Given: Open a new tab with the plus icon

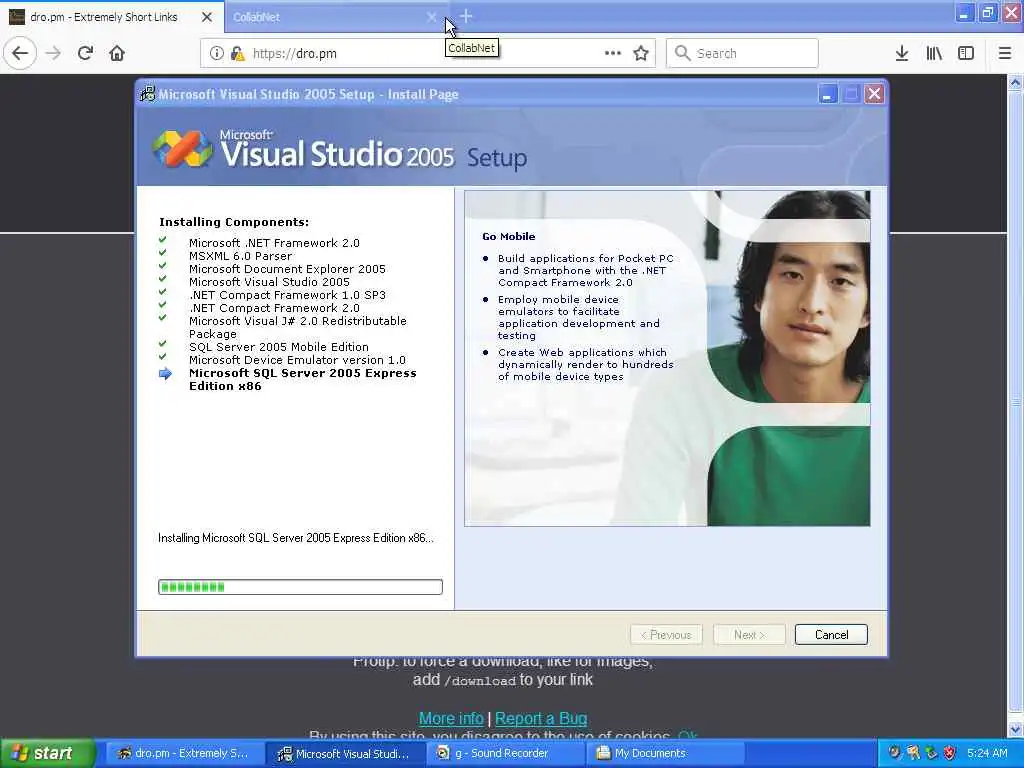Looking at the screenshot, I should tap(466, 16).
